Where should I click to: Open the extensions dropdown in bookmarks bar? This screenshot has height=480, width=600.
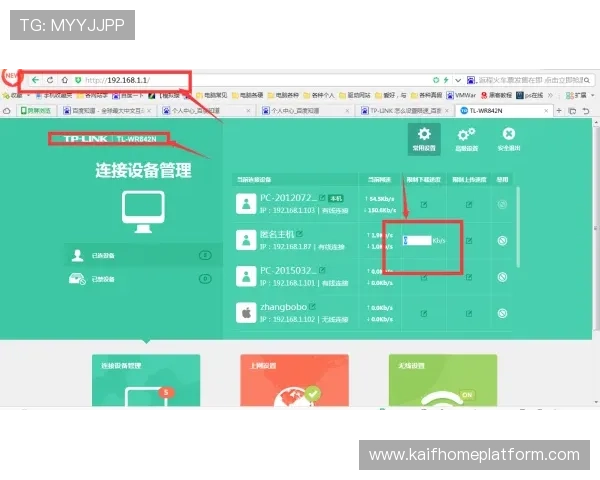(580, 95)
